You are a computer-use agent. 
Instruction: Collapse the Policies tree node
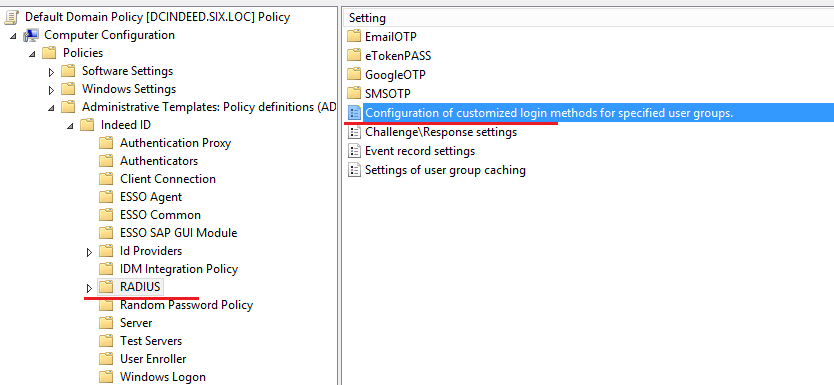[32, 54]
